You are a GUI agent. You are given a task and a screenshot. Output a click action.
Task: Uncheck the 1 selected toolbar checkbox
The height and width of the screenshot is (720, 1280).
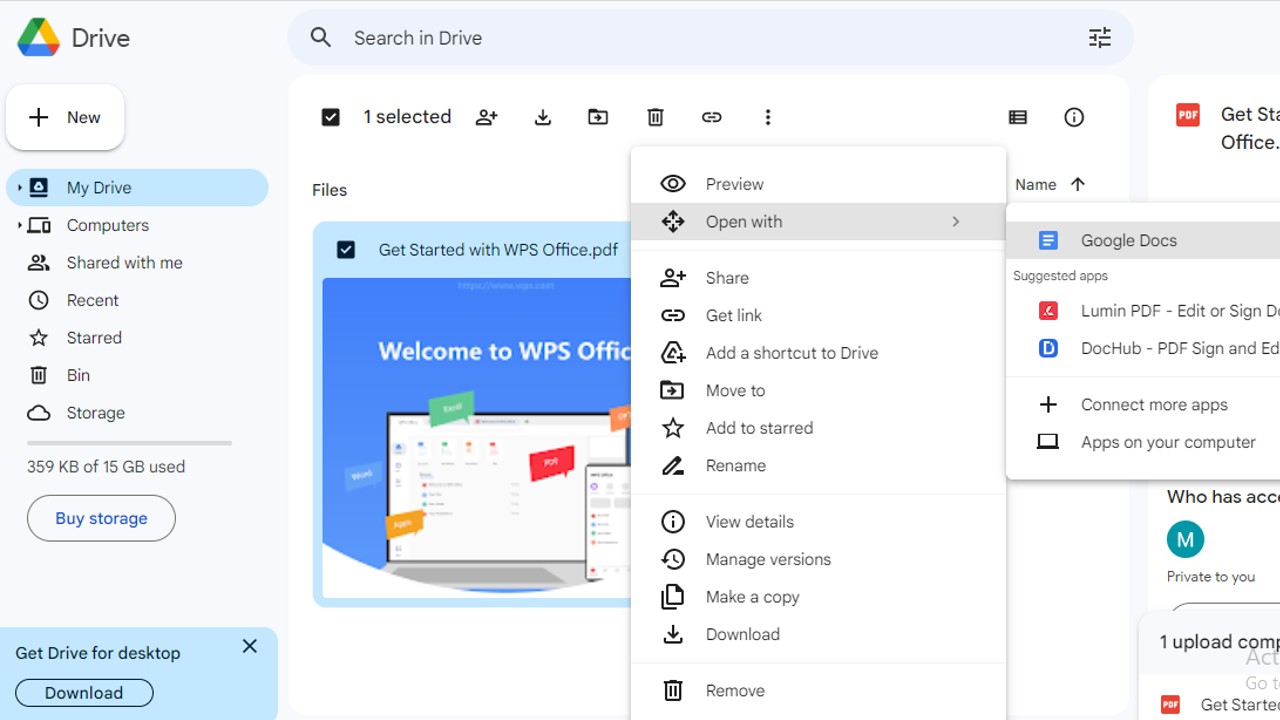tap(331, 117)
